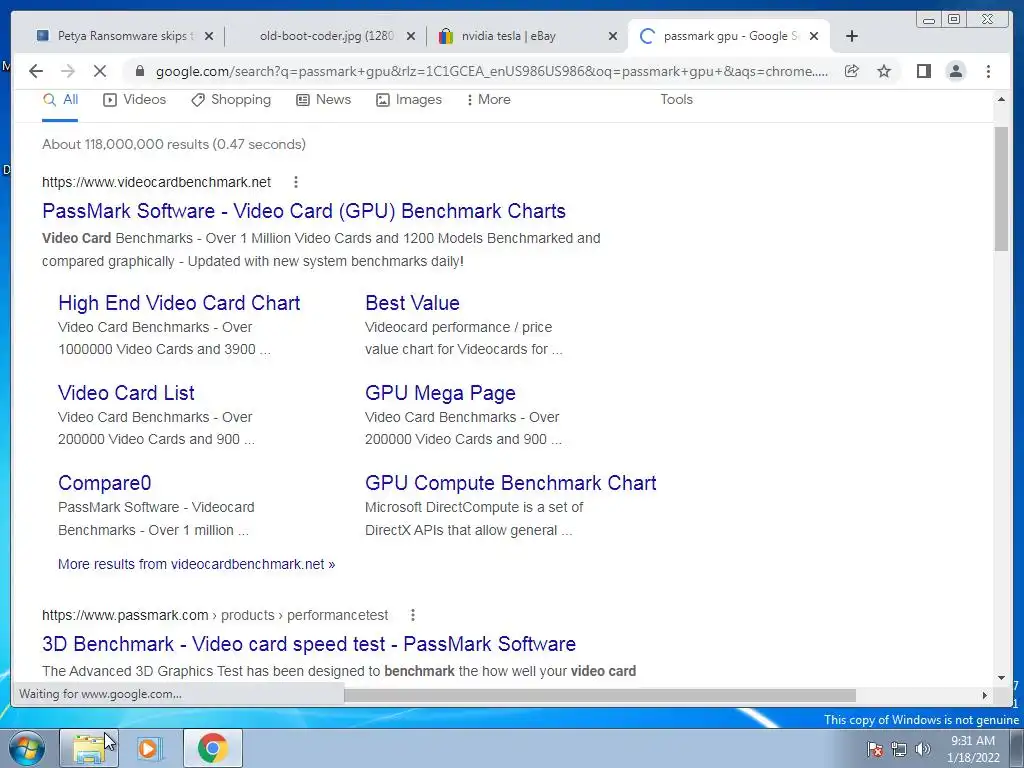
Task: Click the lock icon in address bar
Action: [139, 71]
